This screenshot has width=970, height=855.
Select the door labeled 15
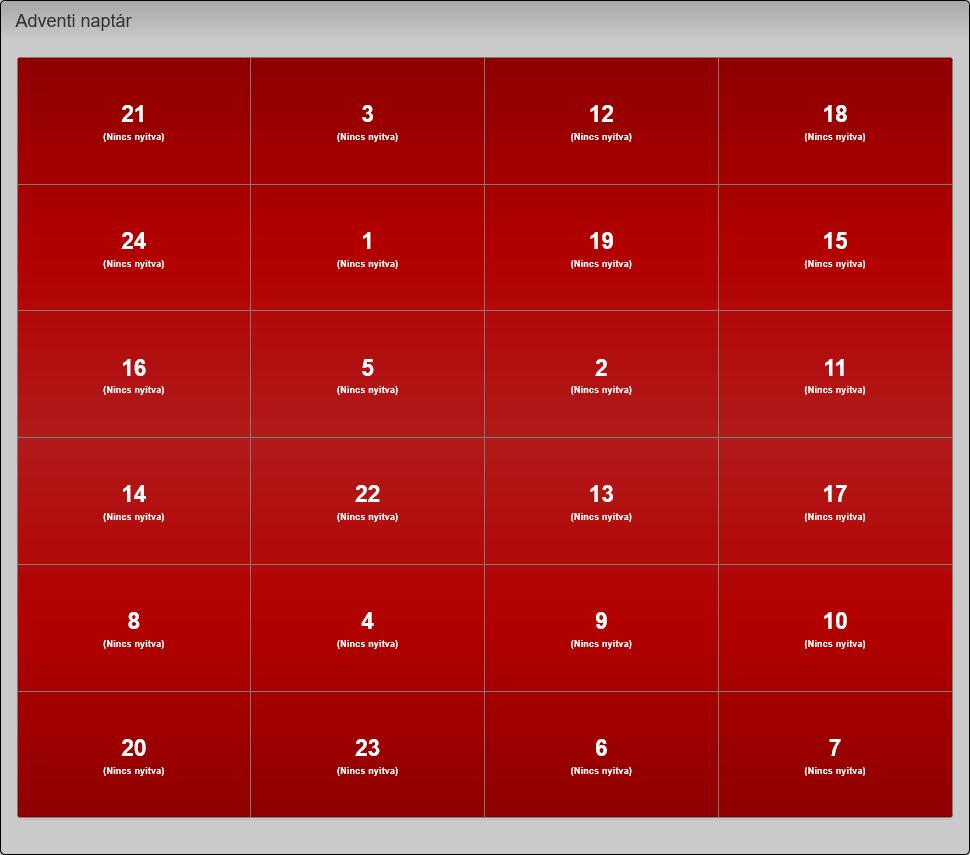tap(835, 248)
